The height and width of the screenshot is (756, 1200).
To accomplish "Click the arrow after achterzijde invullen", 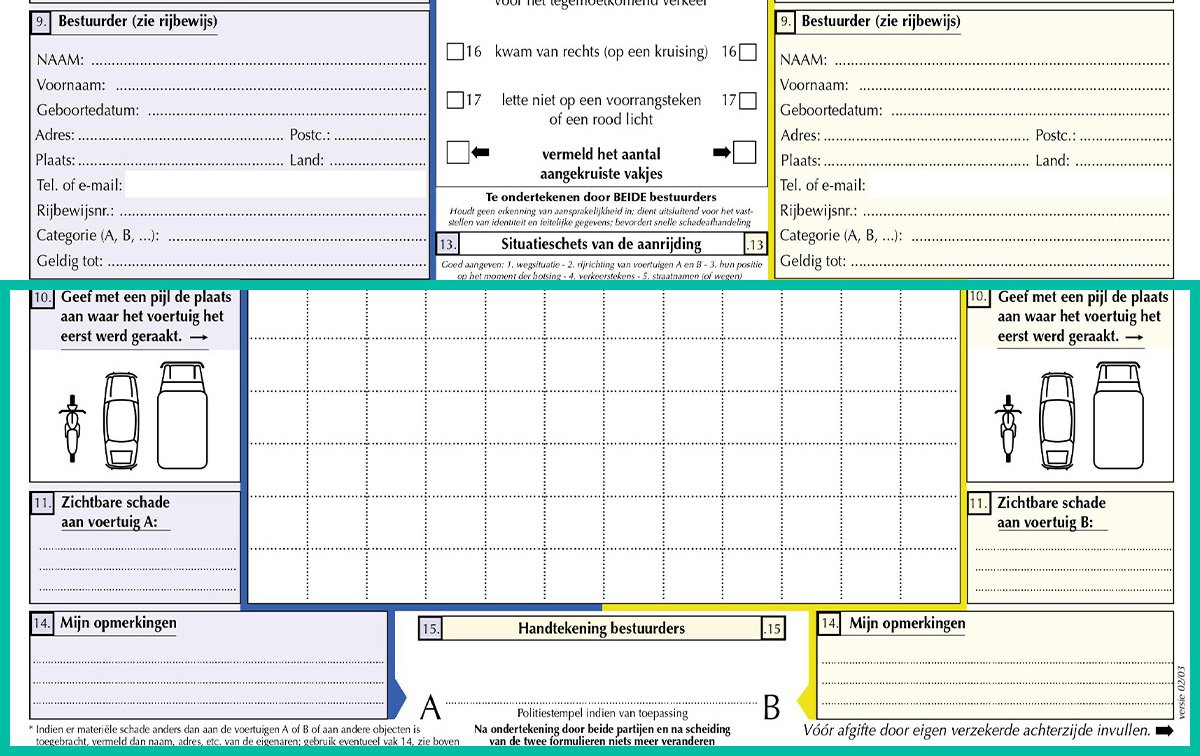I will click(x=1164, y=732).
